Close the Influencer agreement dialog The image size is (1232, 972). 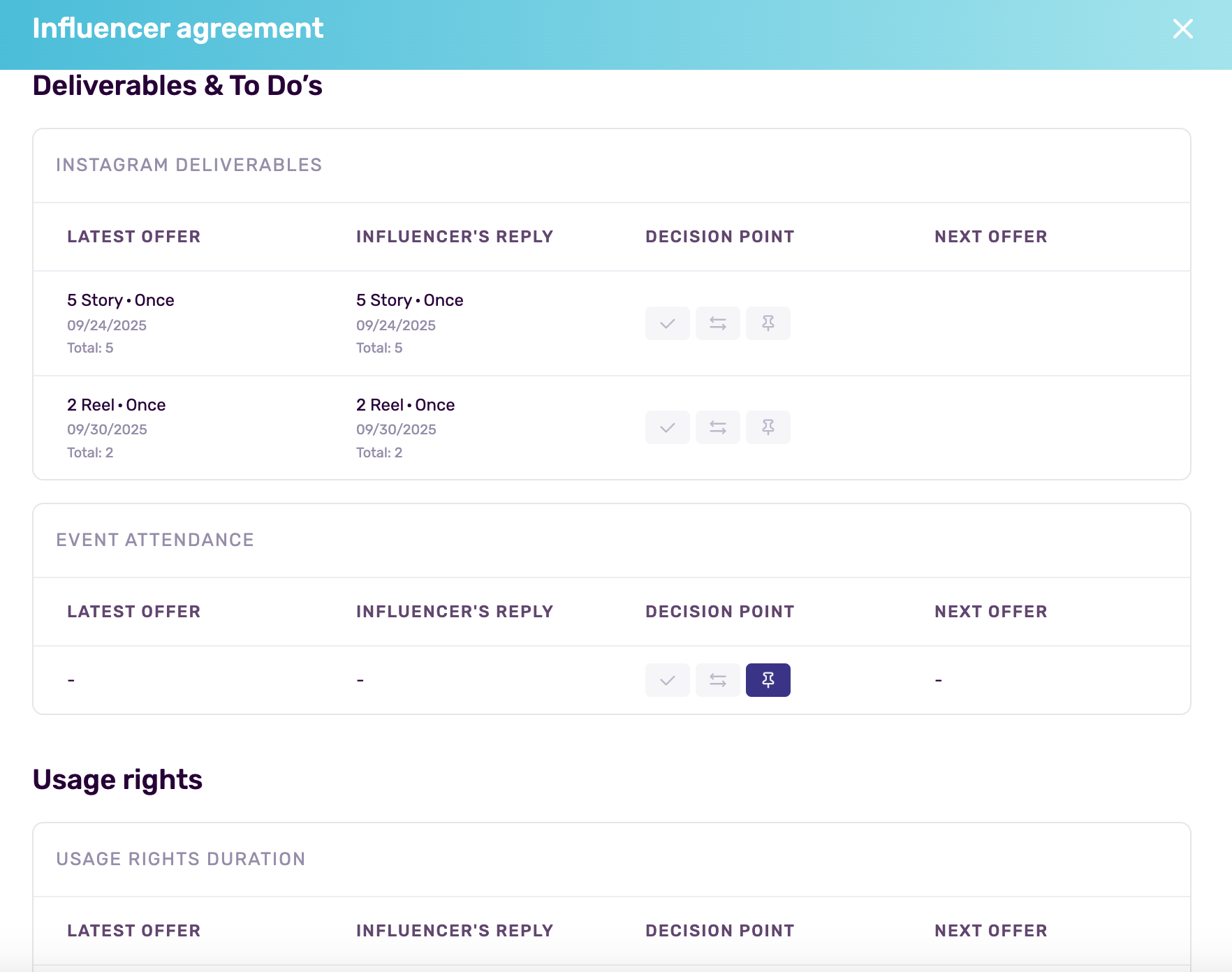coord(1182,29)
